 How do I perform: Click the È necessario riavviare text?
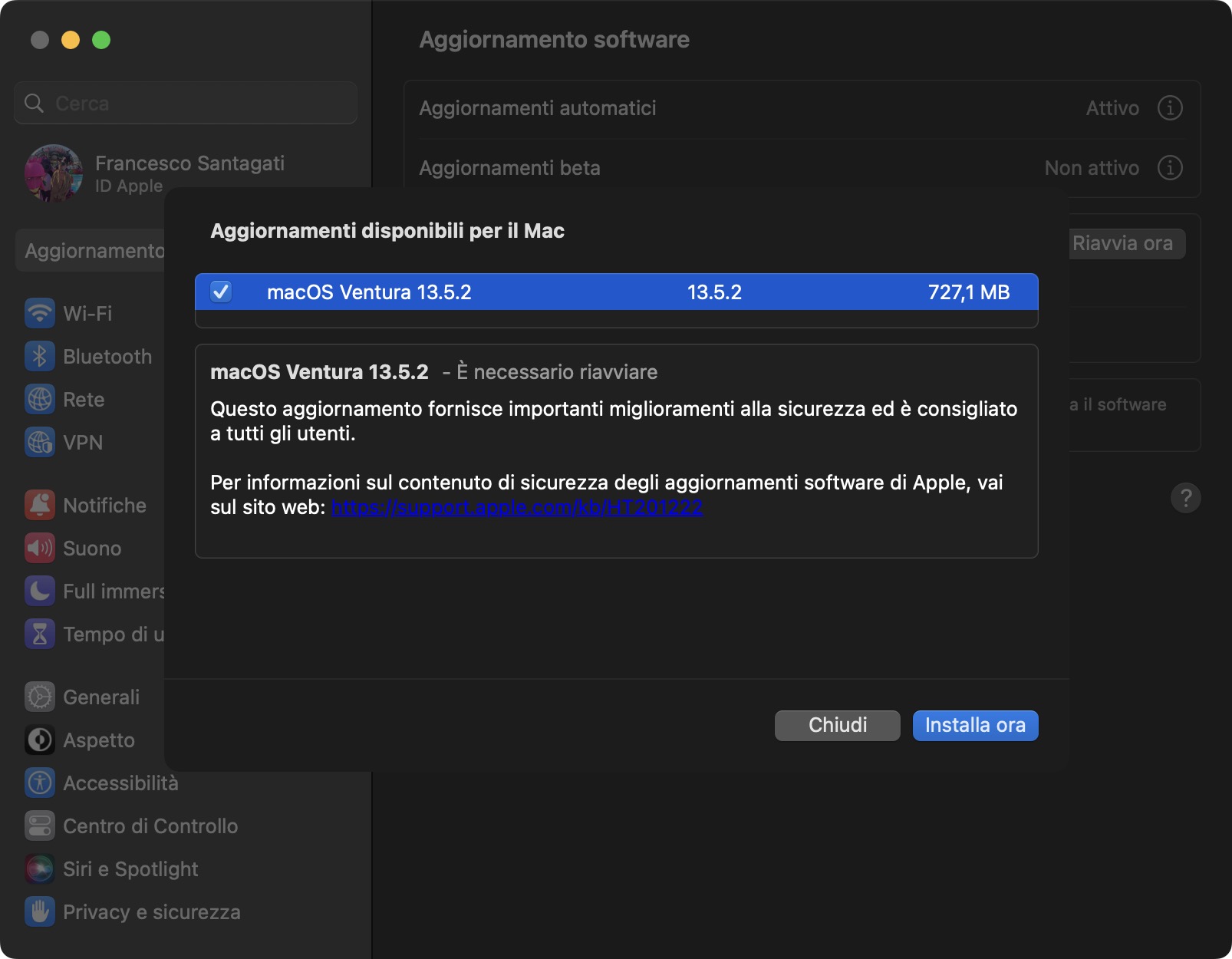click(x=557, y=372)
